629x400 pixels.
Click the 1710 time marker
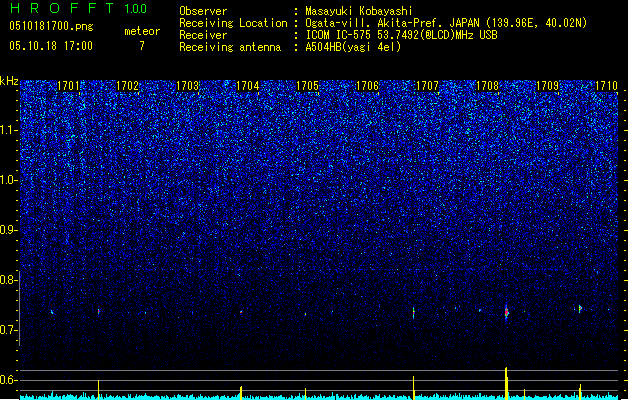606,86
